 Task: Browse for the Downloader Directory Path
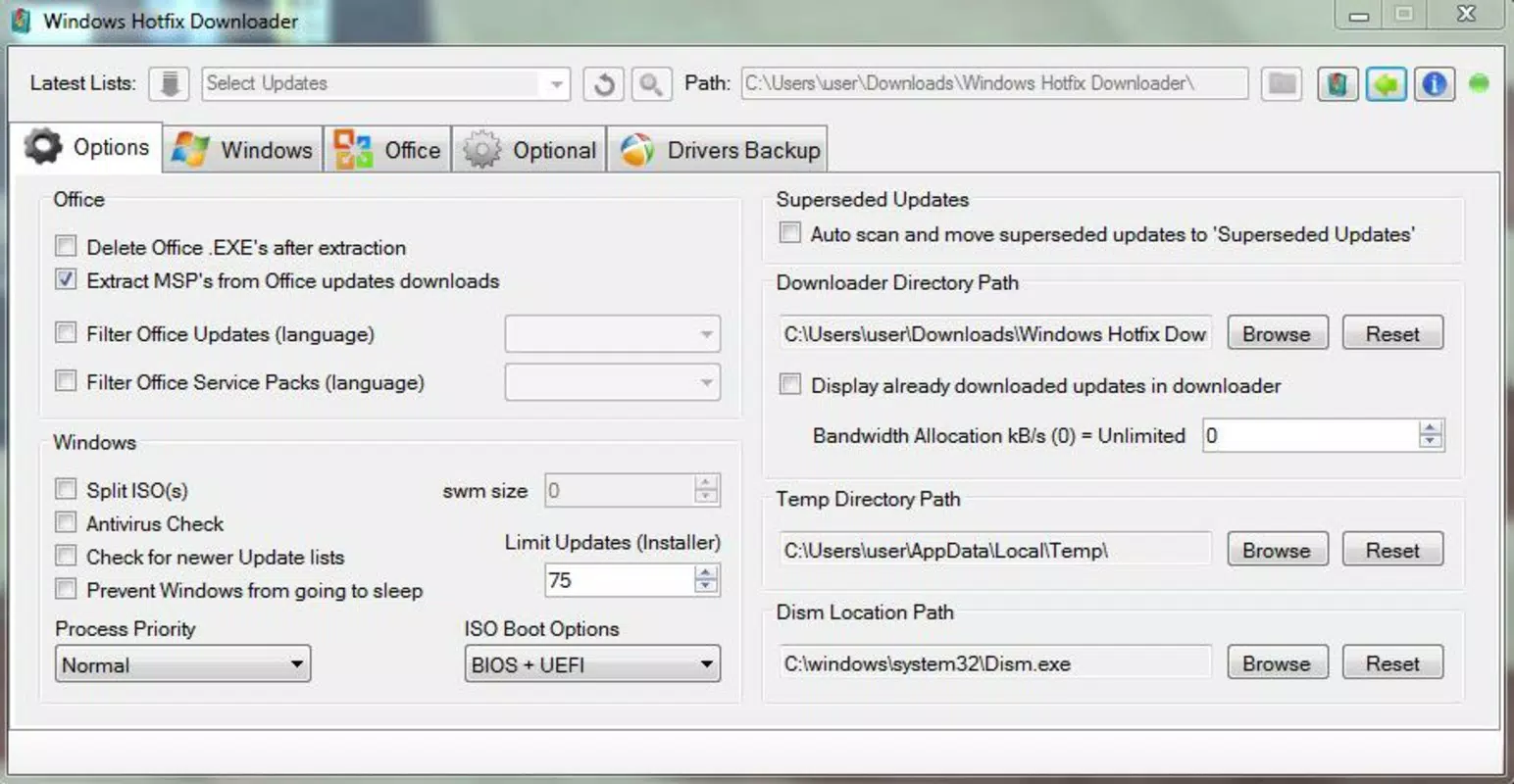[x=1277, y=334]
